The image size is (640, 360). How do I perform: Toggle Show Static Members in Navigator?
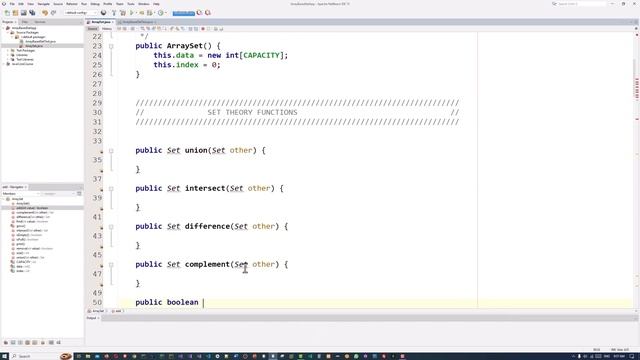click(20, 343)
